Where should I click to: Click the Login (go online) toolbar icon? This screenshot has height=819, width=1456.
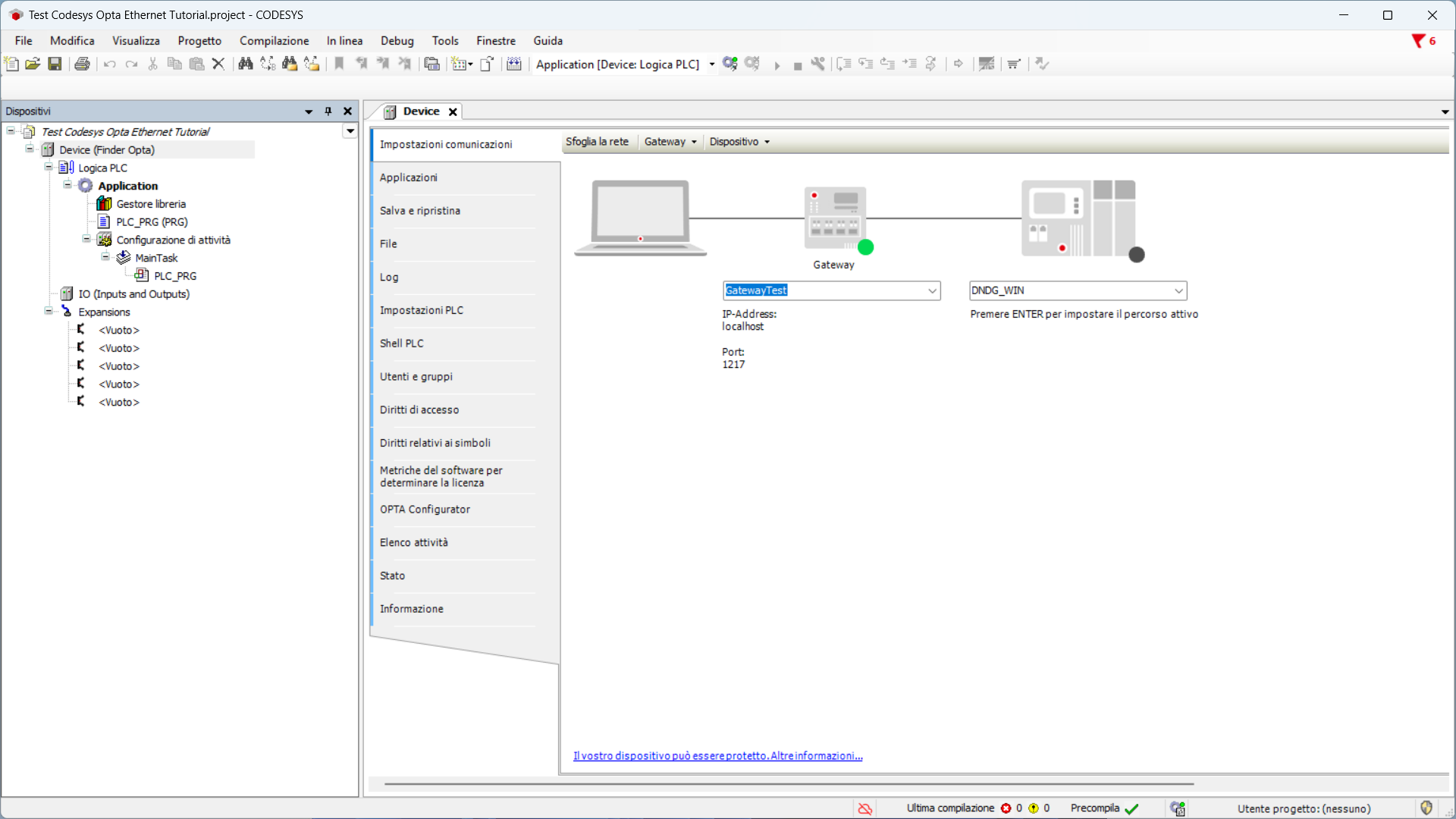(730, 64)
